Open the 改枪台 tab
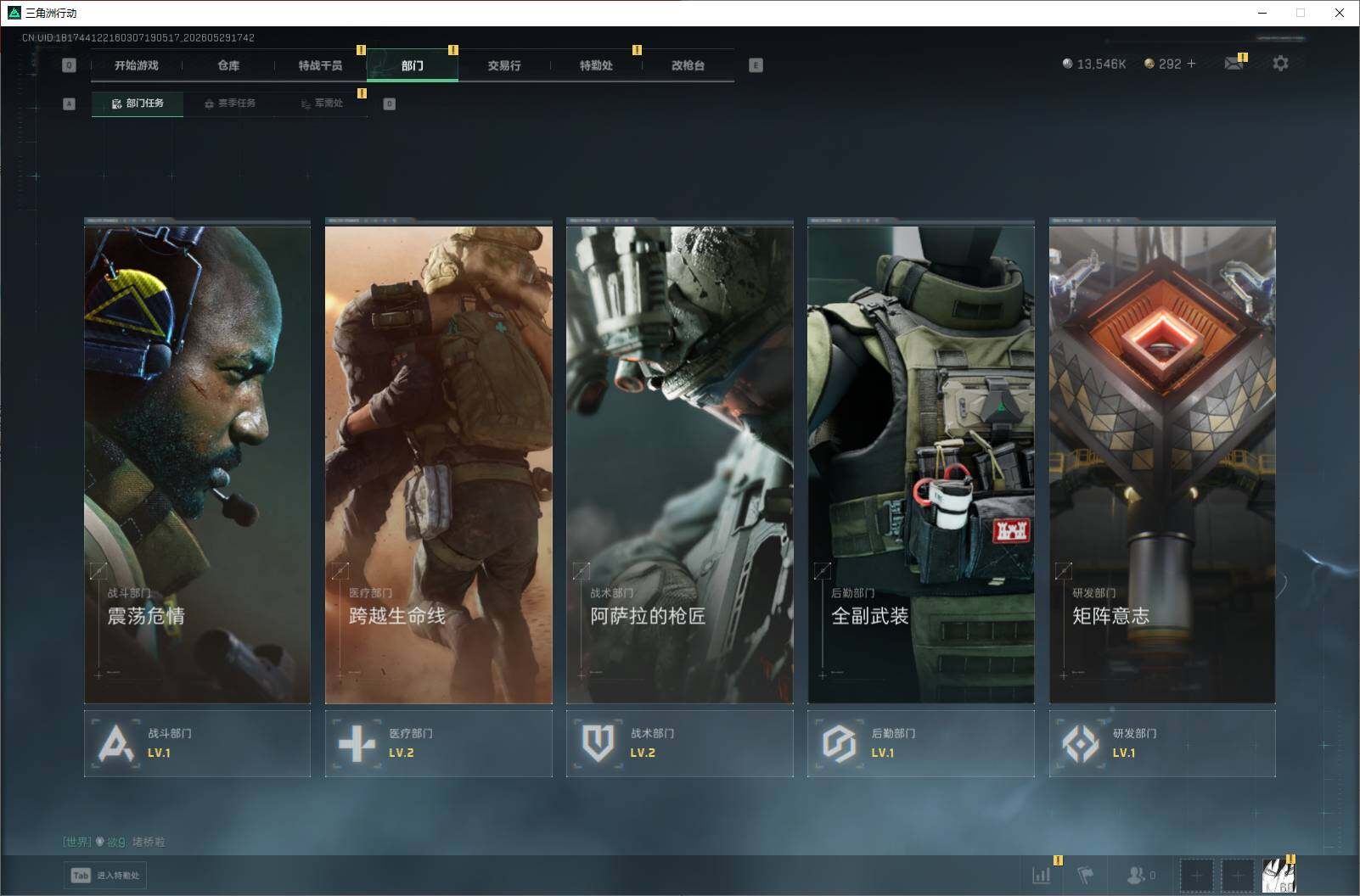The width and height of the screenshot is (1360, 896). coord(688,65)
